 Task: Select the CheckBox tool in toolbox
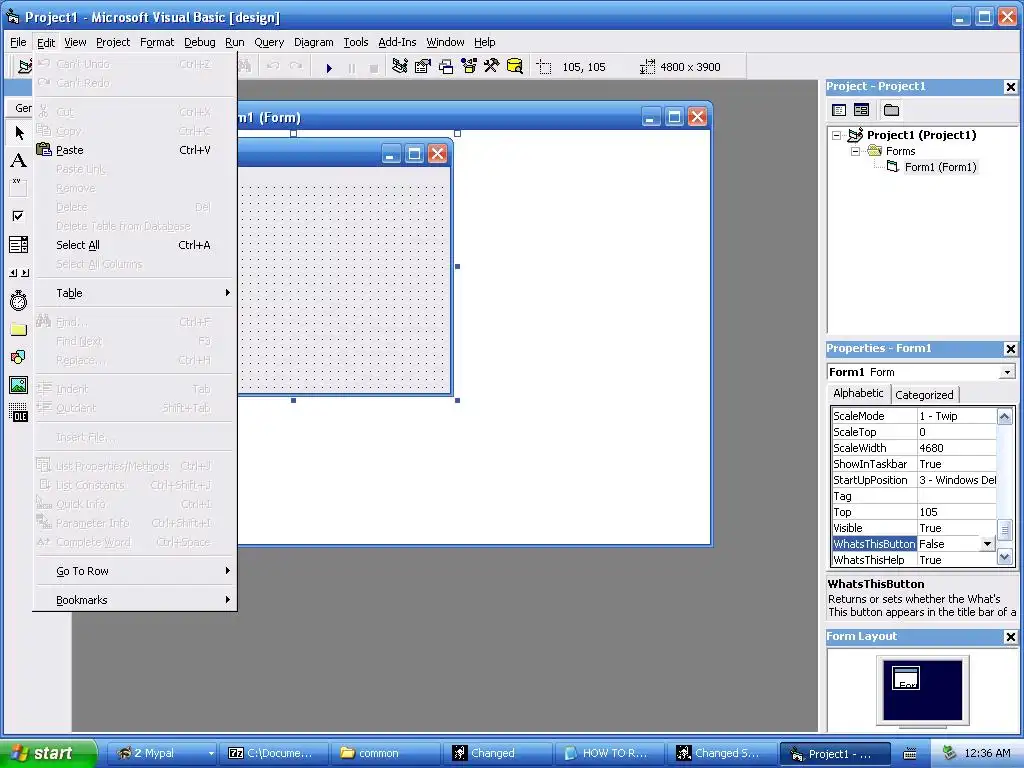(x=19, y=216)
